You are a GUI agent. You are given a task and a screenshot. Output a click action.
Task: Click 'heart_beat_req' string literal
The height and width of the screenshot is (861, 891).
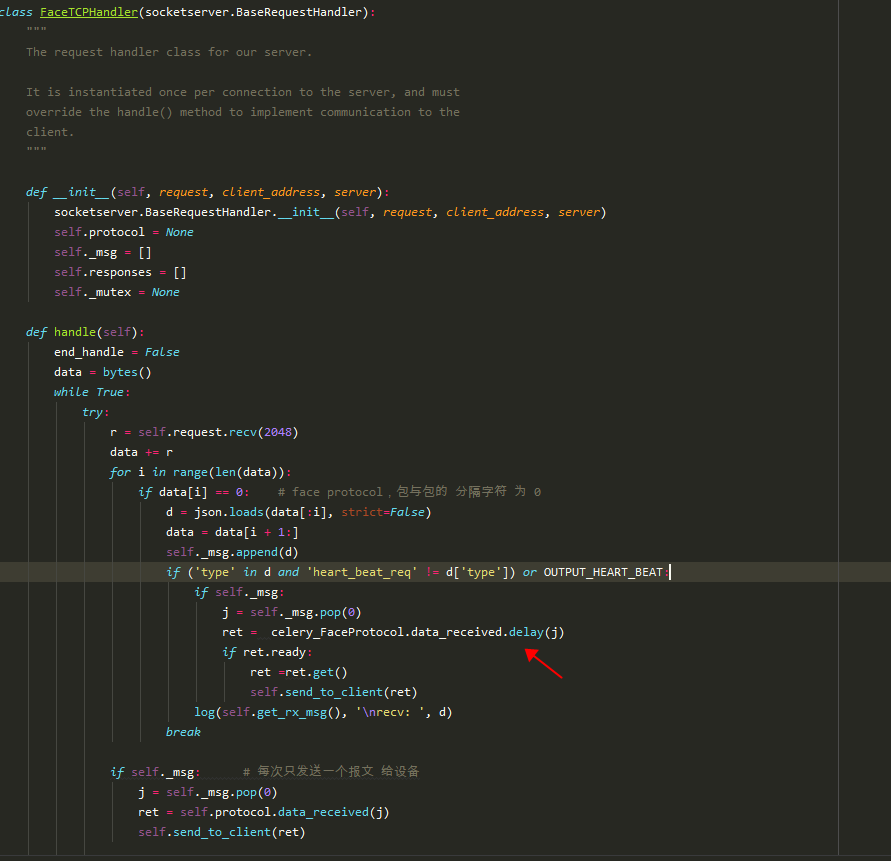pyautogui.click(x=362, y=572)
